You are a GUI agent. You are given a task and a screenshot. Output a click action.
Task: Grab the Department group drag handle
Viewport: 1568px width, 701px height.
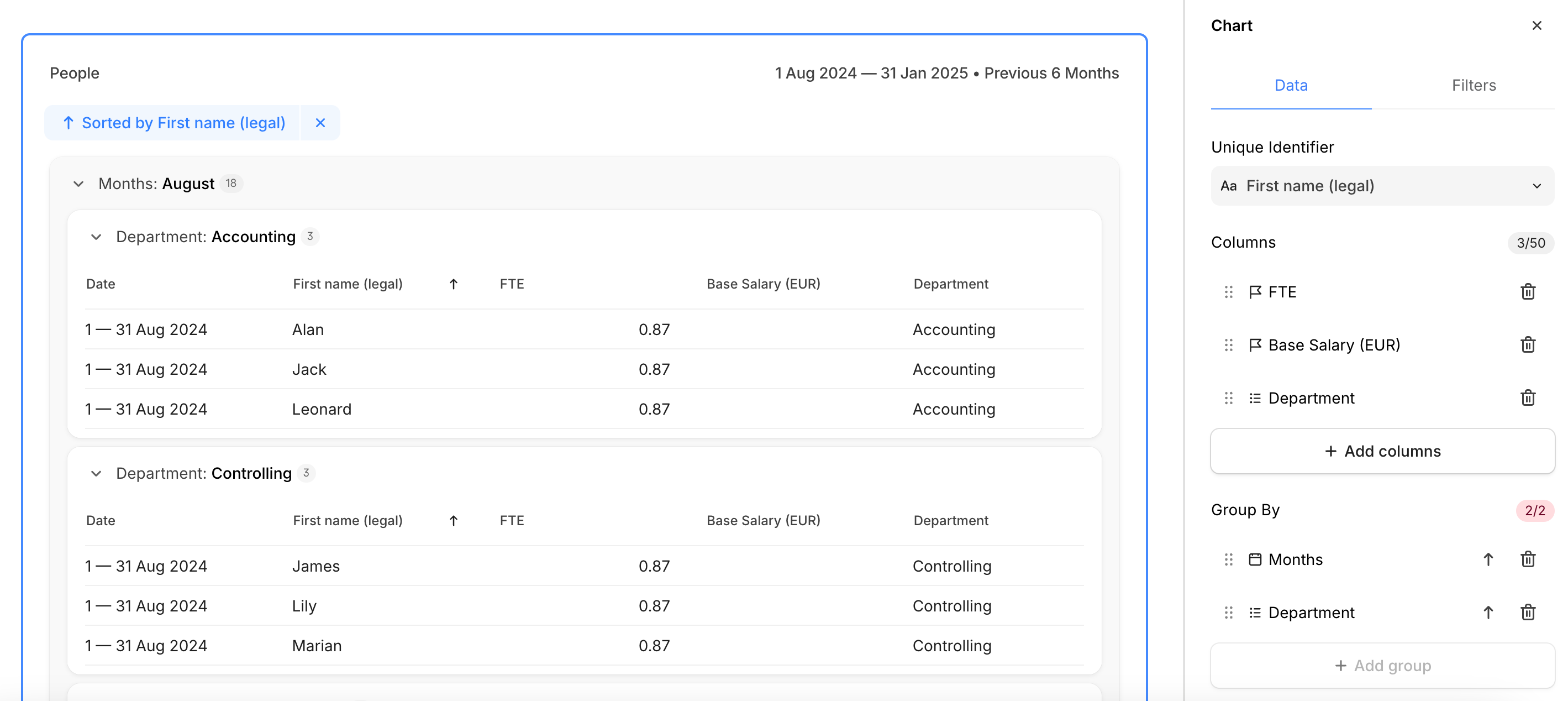tap(1228, 612)
